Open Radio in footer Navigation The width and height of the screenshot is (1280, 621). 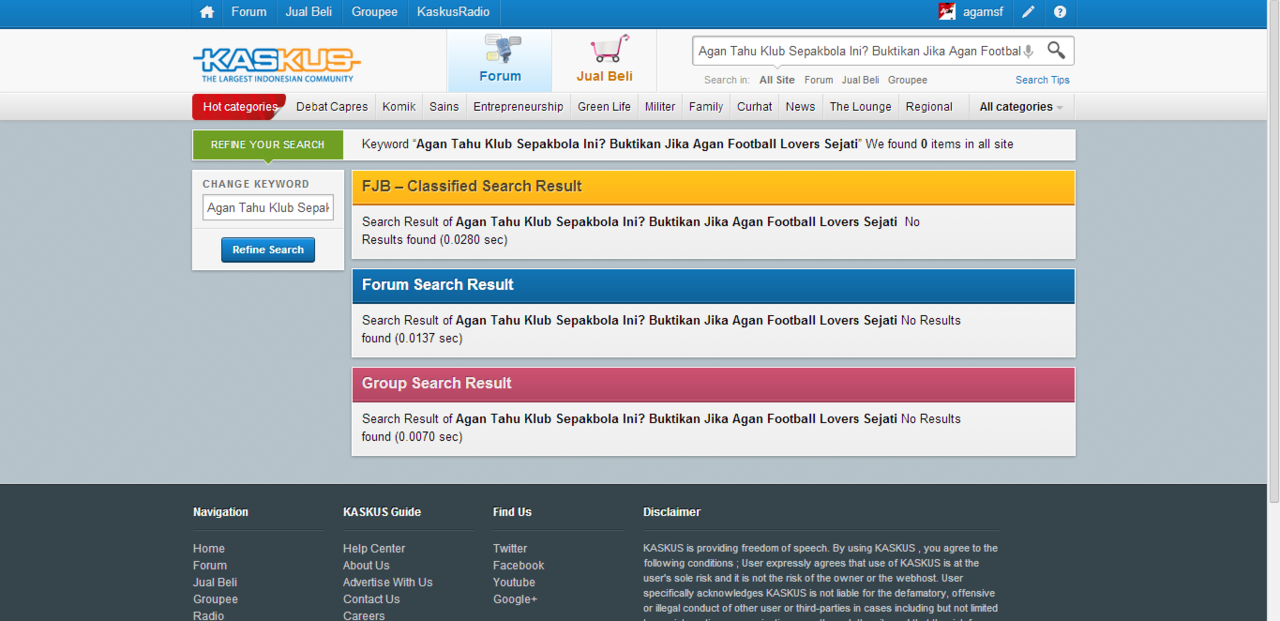(x=208, y=616)
